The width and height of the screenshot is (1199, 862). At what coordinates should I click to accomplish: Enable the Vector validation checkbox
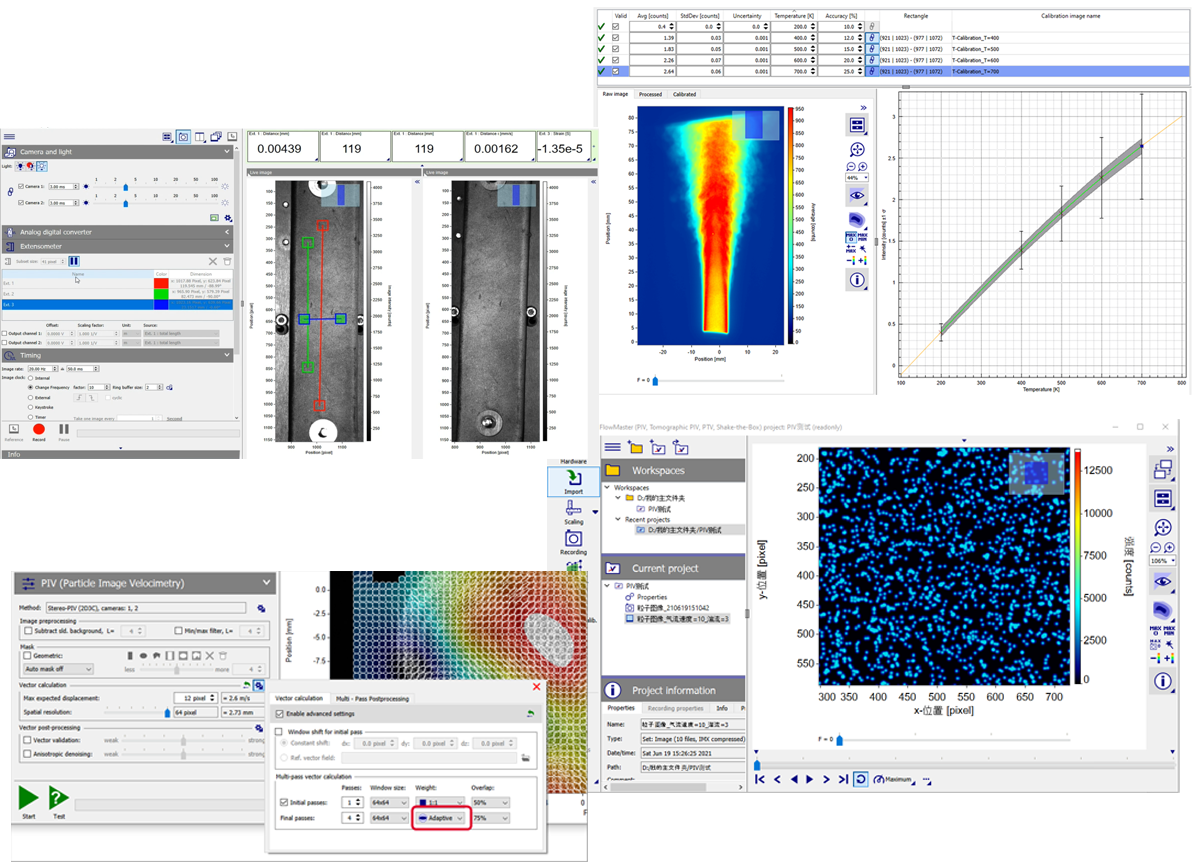(x=25, y=740)
